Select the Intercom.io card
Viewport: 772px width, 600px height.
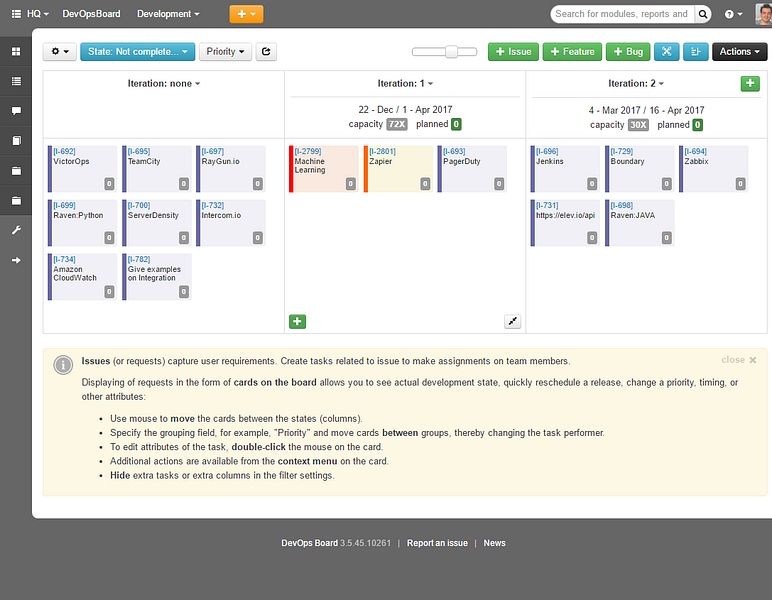point(231,223)
